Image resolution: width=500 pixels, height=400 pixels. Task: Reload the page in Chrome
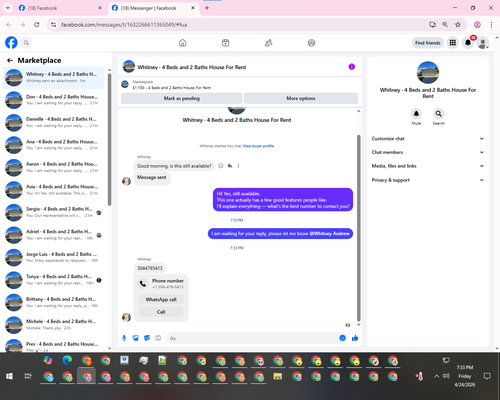point(37,25)
